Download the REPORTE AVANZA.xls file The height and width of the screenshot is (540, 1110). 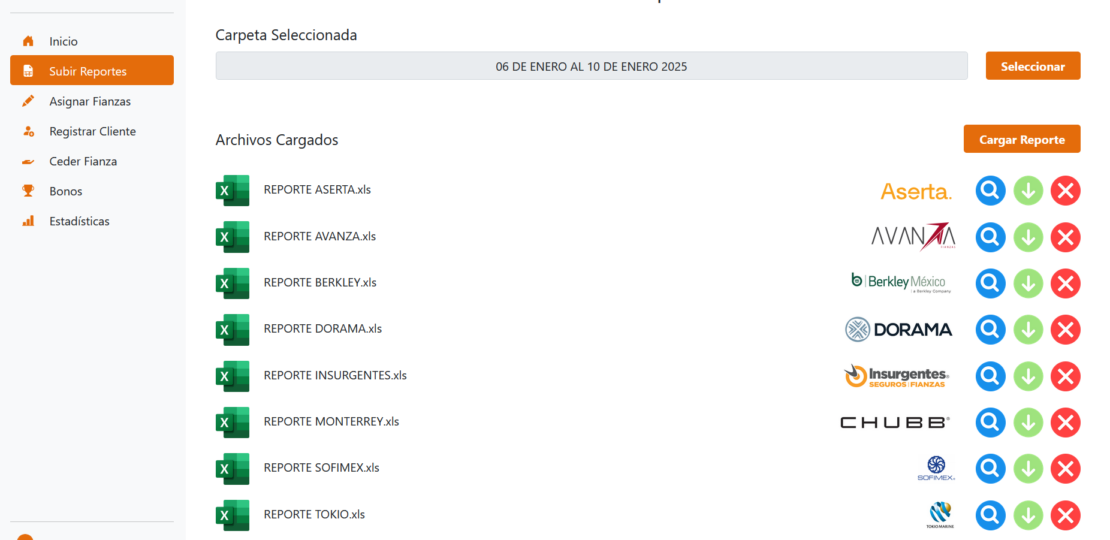(x=1028, y=237)
